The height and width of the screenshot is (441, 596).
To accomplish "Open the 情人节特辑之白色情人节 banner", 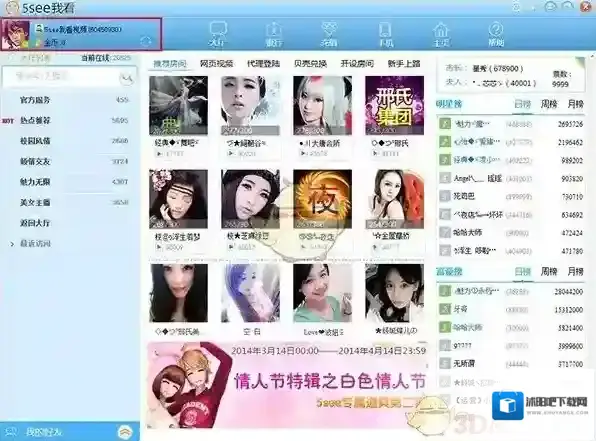I will [x=287, y=385].
